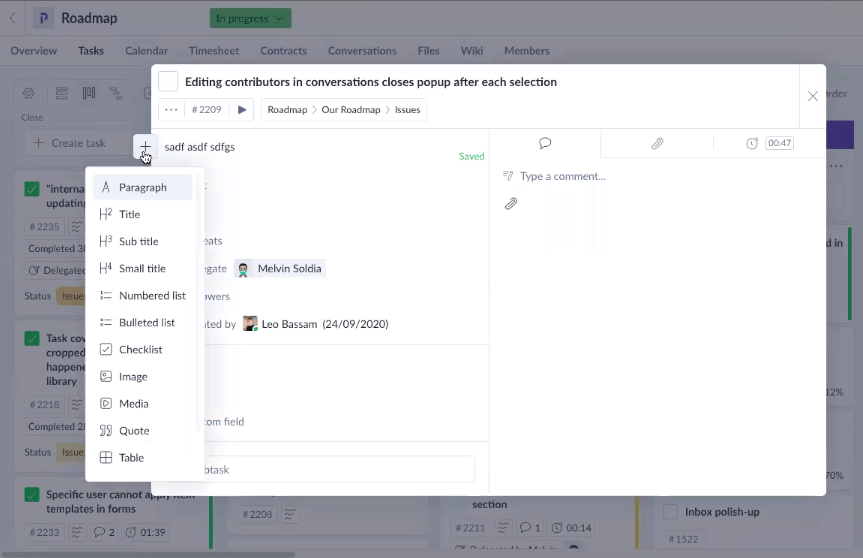This screenshot has width=863, height=558.
Task: Open the comments tab speech bubble
Action: point(545,143)
